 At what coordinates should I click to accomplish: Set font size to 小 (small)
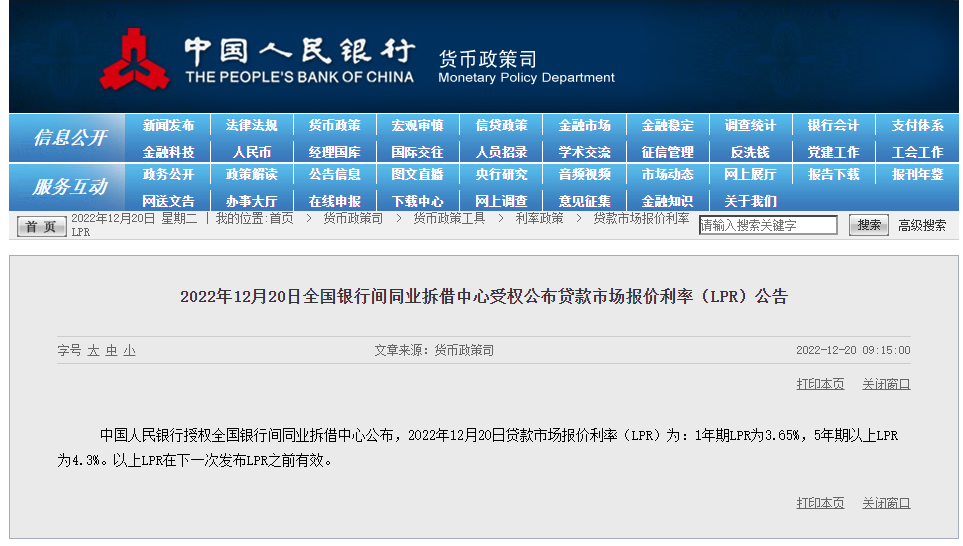tap(129, 351)
